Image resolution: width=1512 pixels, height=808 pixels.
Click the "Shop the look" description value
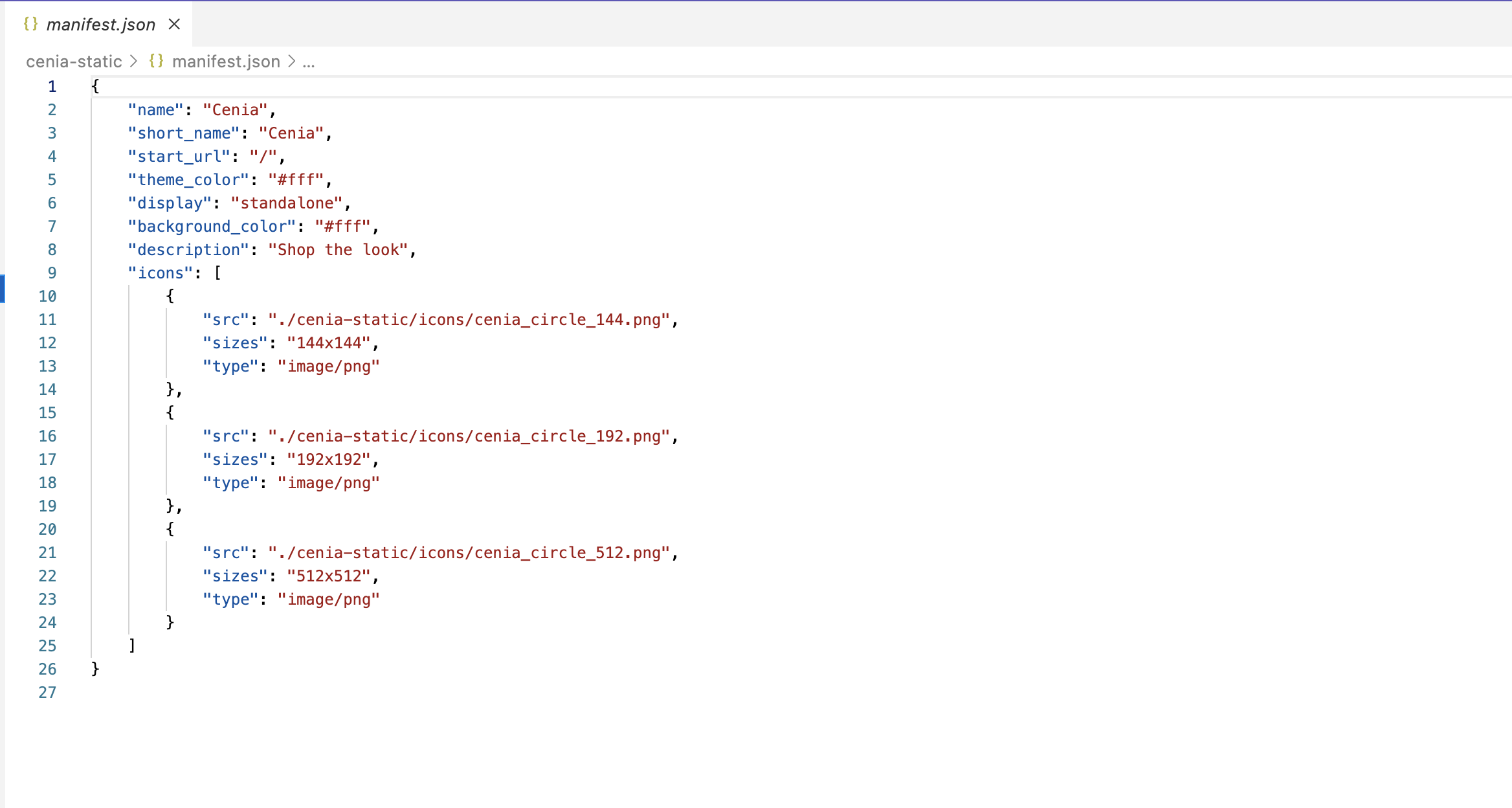coord(339,250)
